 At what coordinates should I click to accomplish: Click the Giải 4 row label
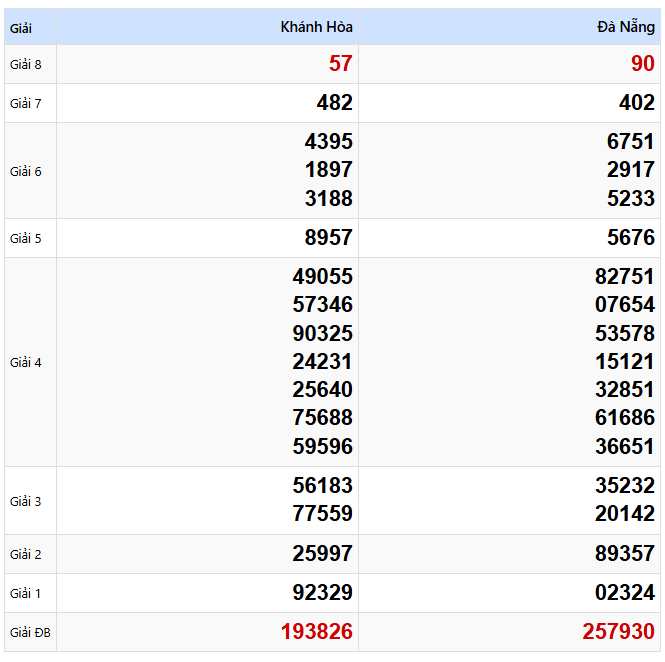point(25,363)
